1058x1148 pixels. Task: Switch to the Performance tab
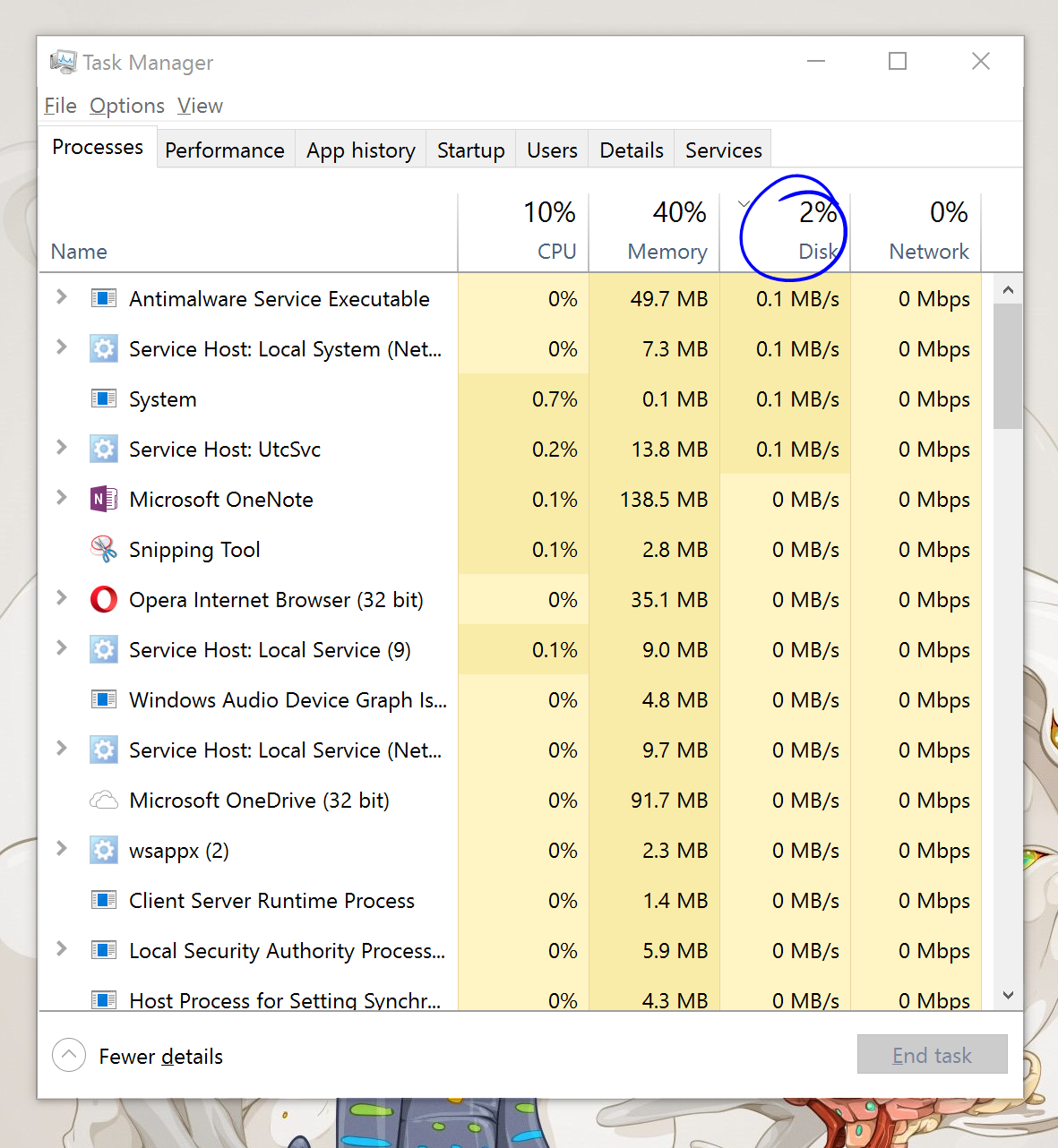point(225,150)
